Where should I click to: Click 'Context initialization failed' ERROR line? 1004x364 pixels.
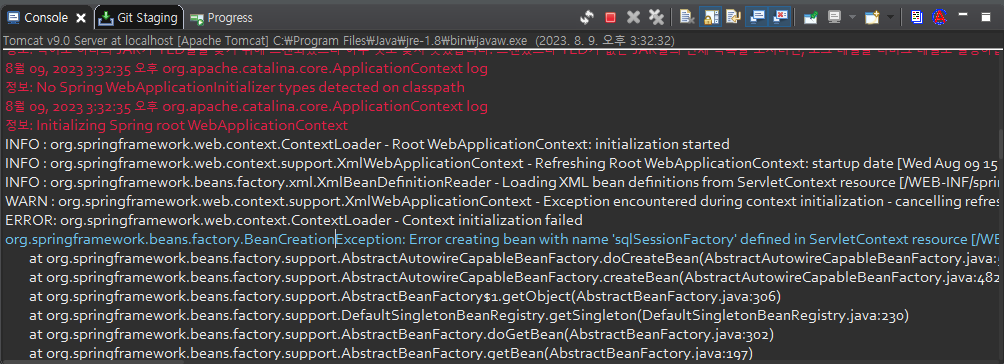pyautogui.click(x=294, y=220)
